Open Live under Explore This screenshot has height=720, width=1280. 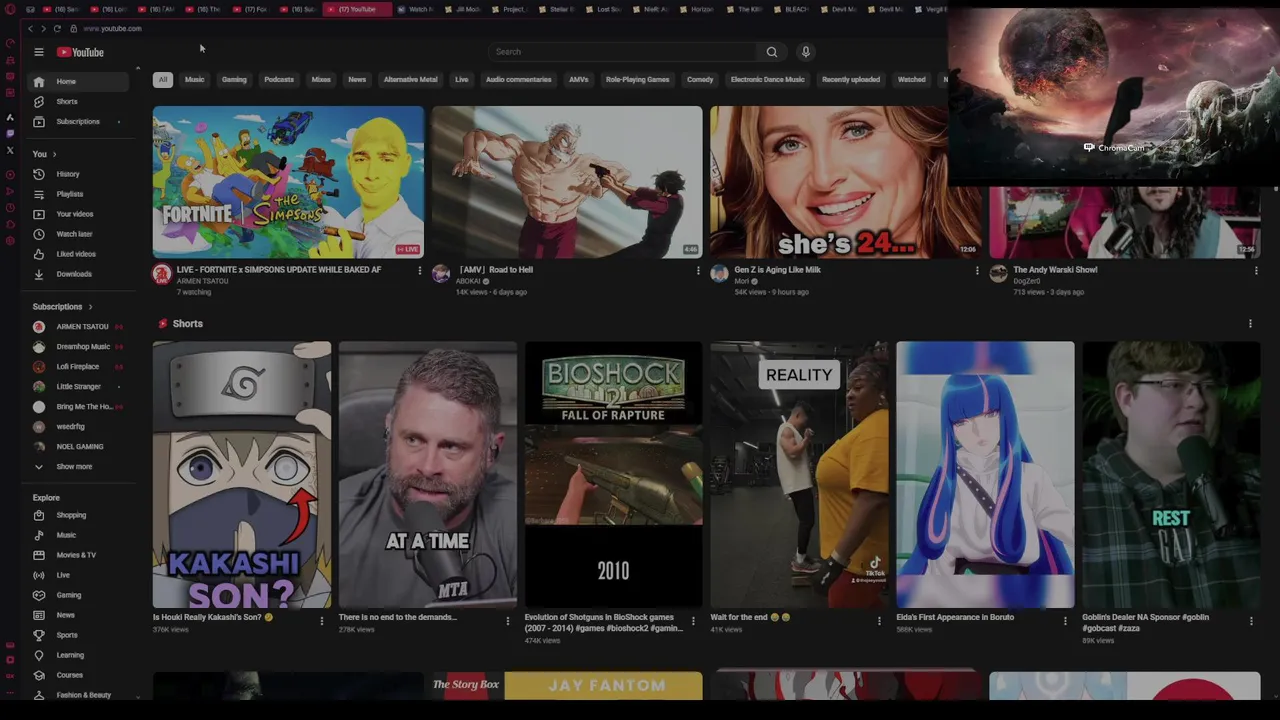[78, 575]
